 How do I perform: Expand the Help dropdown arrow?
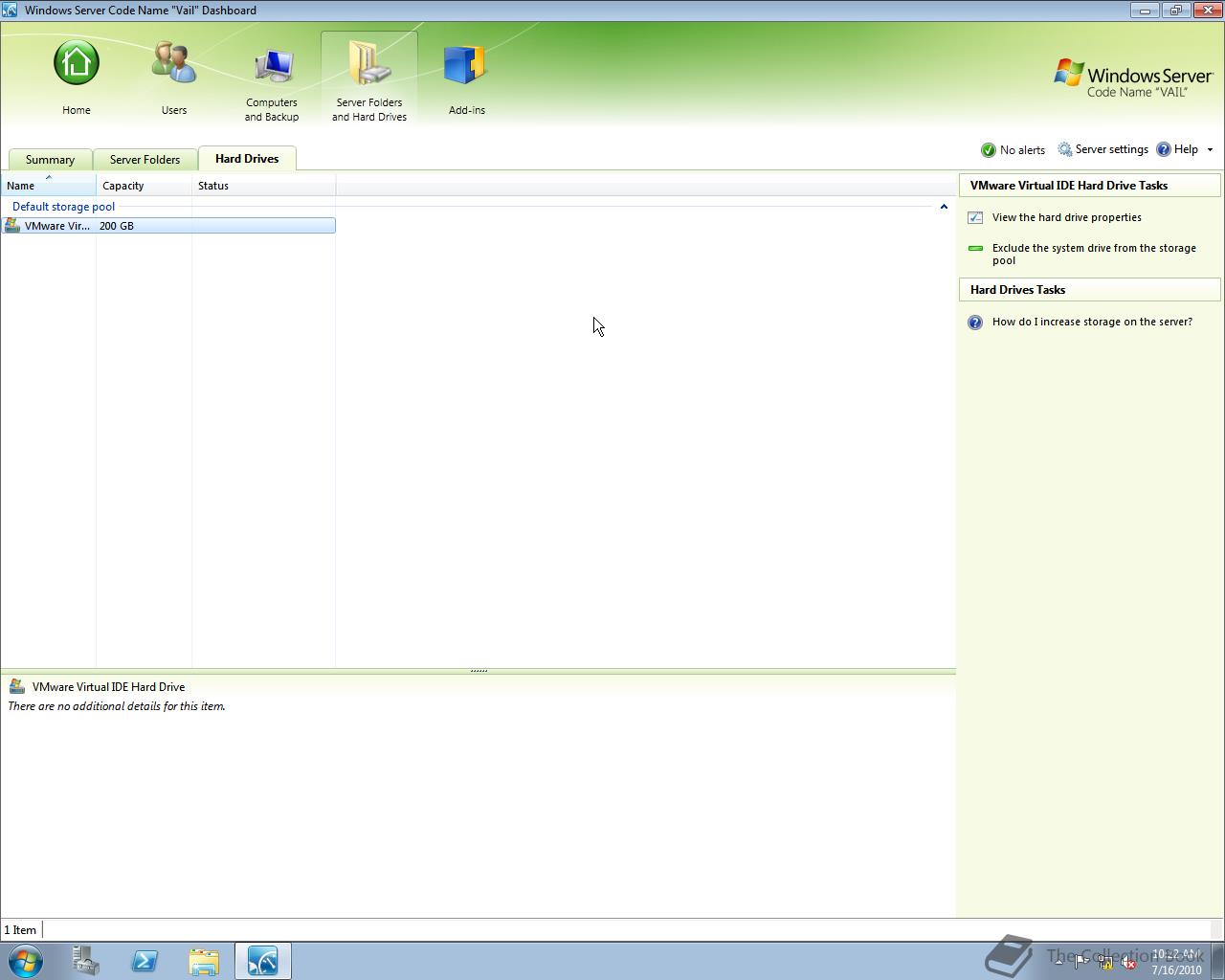[x=1210, y=149]
